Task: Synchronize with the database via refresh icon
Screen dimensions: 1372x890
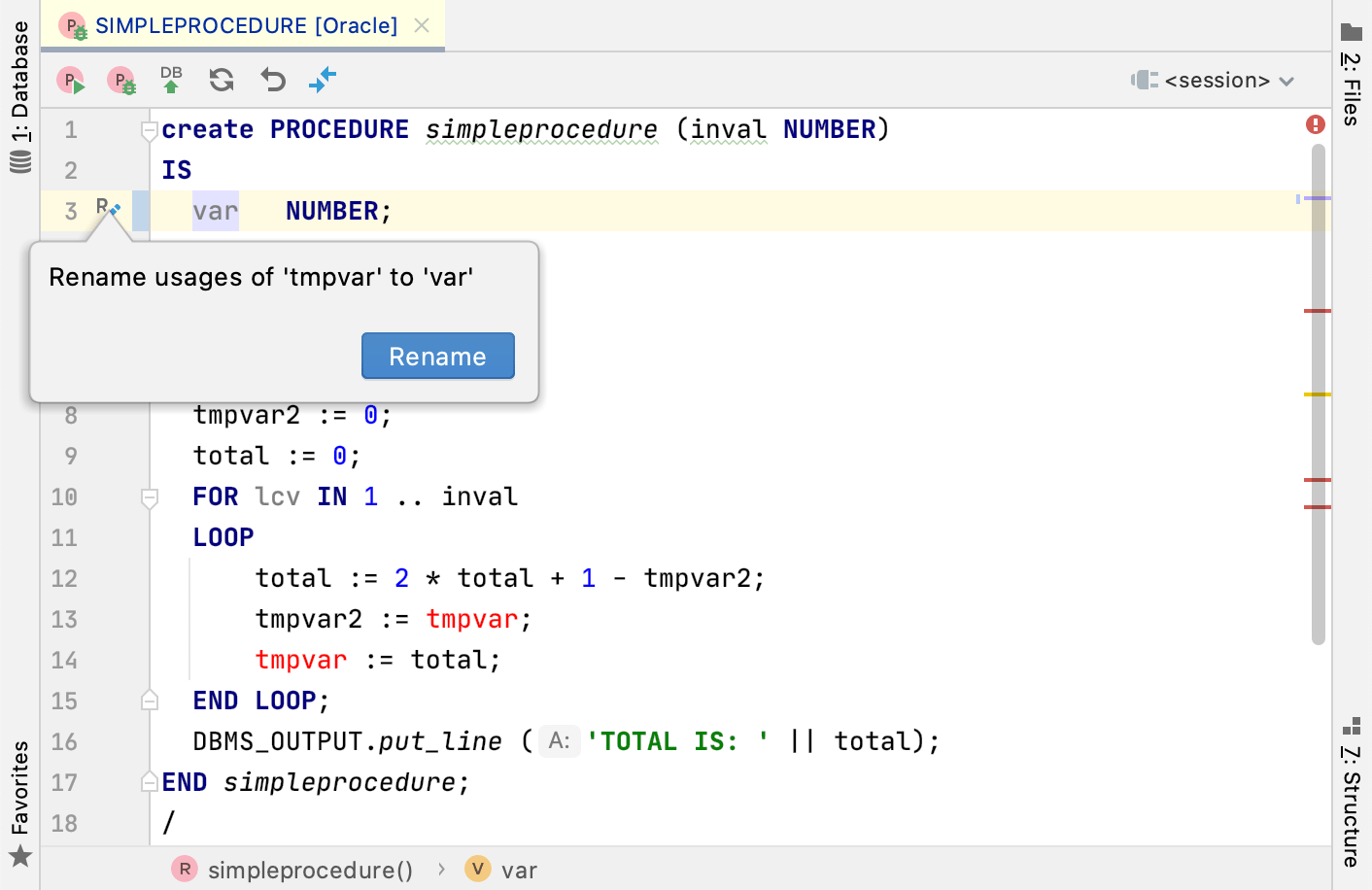Action: pos(222,80)
